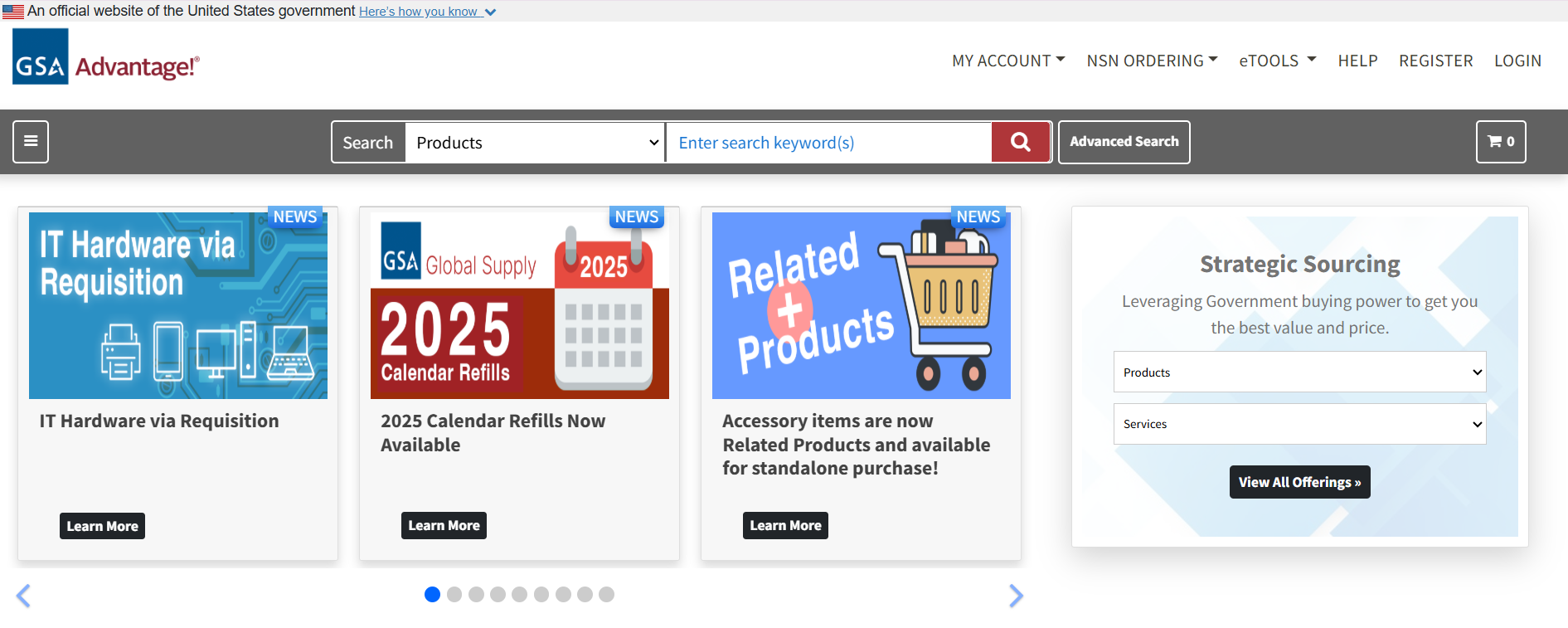
Task: Open Strategic Sourcing Services dropdown
Action: tap(1299, 424)
